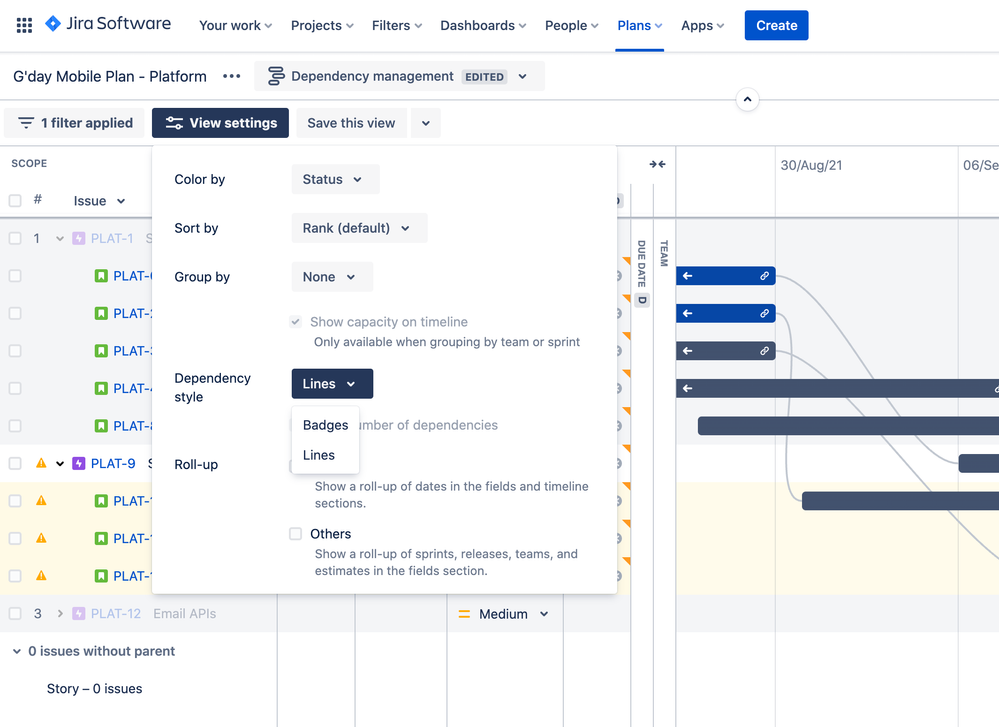Viewport: 999px width, 727px height.
Task: Click the Create button
Action: pyautogui.click(x=776, y=25)
